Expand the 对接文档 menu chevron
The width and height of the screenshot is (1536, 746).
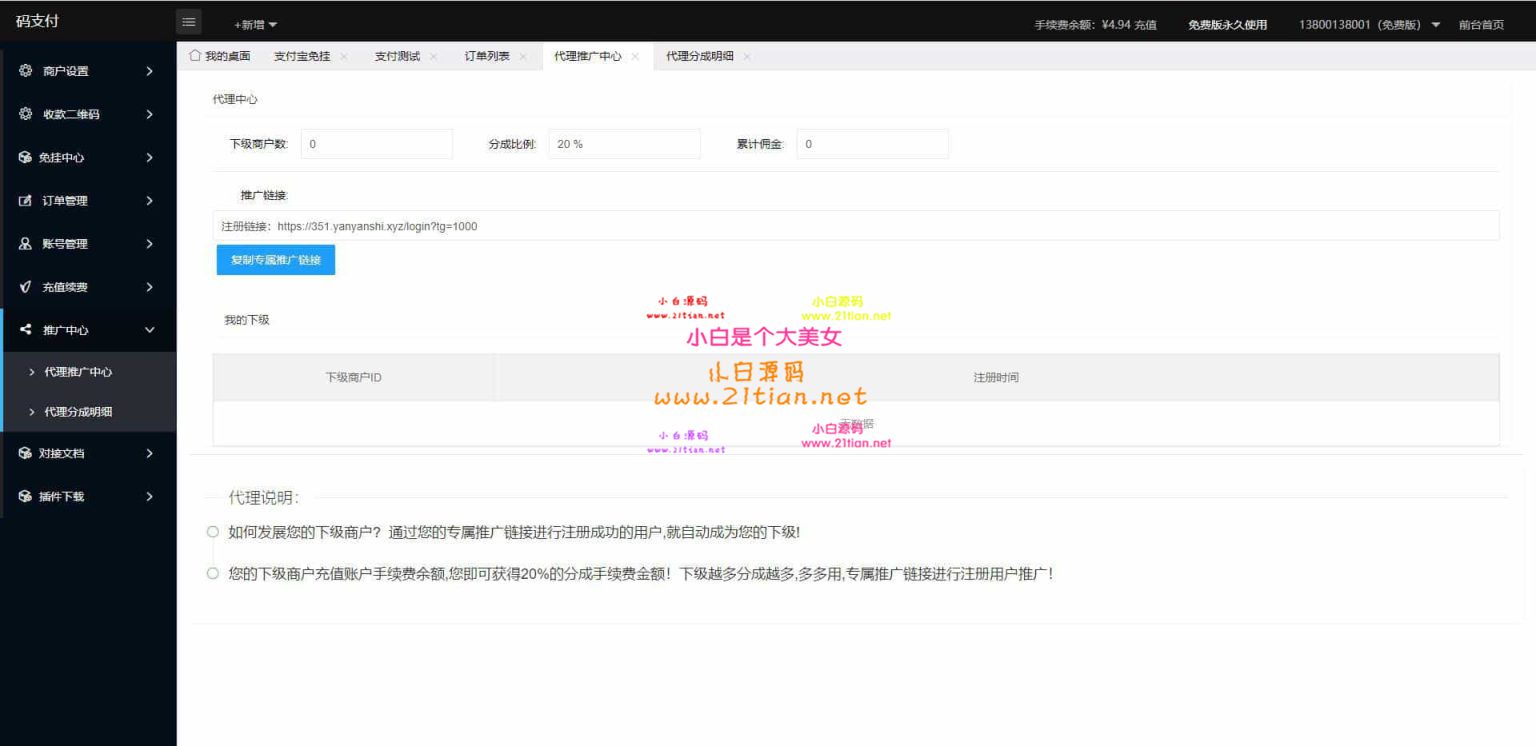150,453
